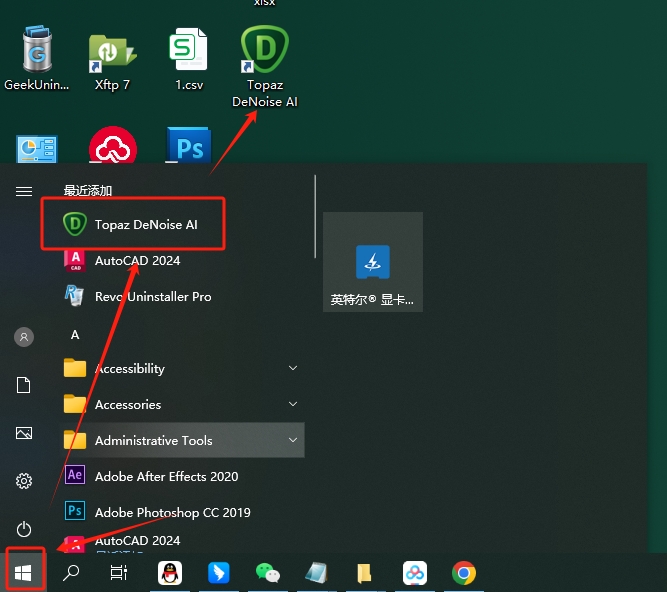This screenshot has width=667, height=592.
Task: Open WeChat on taskbar
Action: (268, 573)
